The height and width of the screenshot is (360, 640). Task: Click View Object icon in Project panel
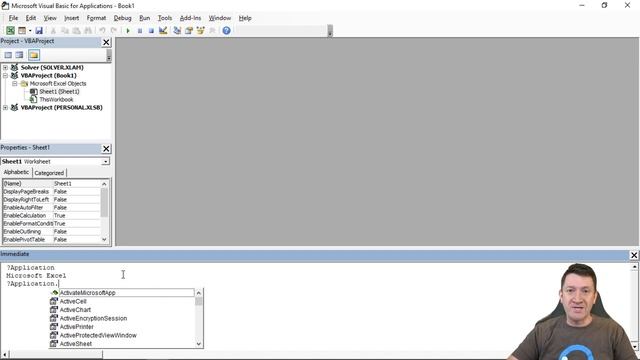pos(19,55)
